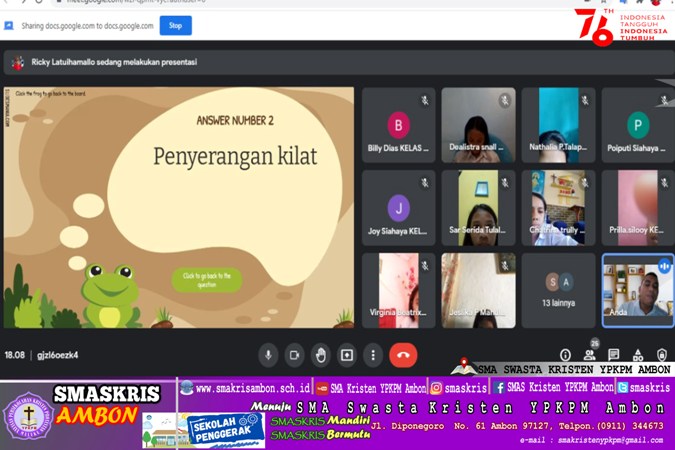Image resolution: width=675 pixels, height=450 pixels.
Task: Select Prilla.silooy participant tile
Action: coord(638,208)
